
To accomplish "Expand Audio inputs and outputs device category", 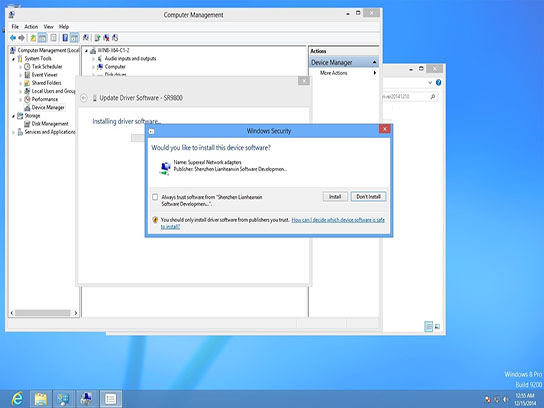I will 93,59.
